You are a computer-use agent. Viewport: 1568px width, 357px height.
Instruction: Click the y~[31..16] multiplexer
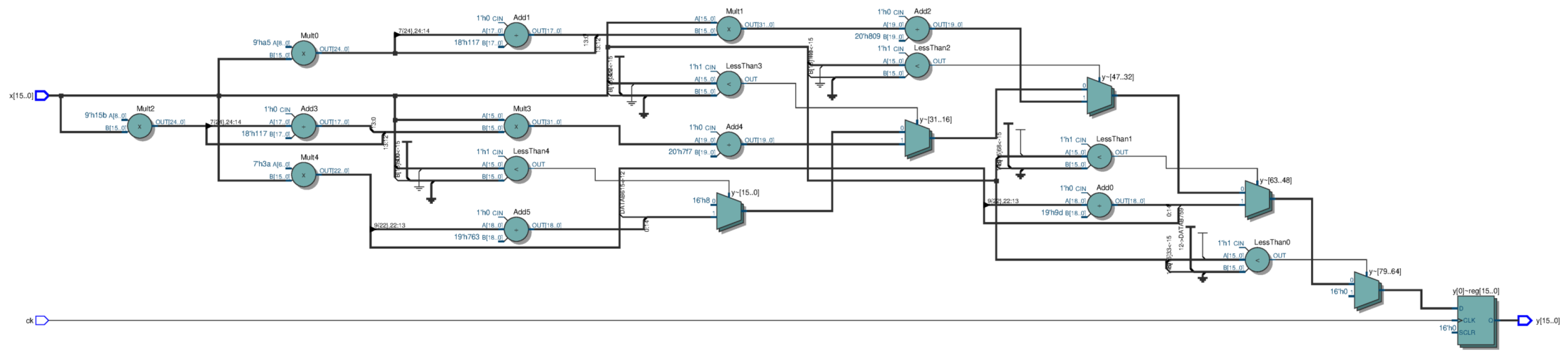(917, 139)
